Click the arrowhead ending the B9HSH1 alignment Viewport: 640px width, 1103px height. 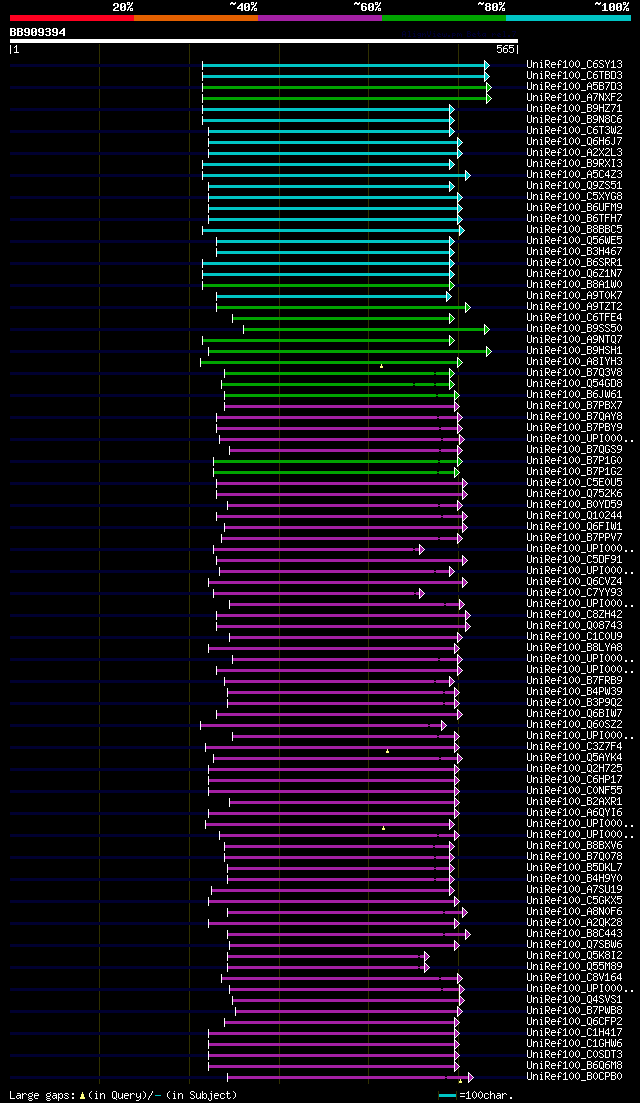[x=489, y=351]
